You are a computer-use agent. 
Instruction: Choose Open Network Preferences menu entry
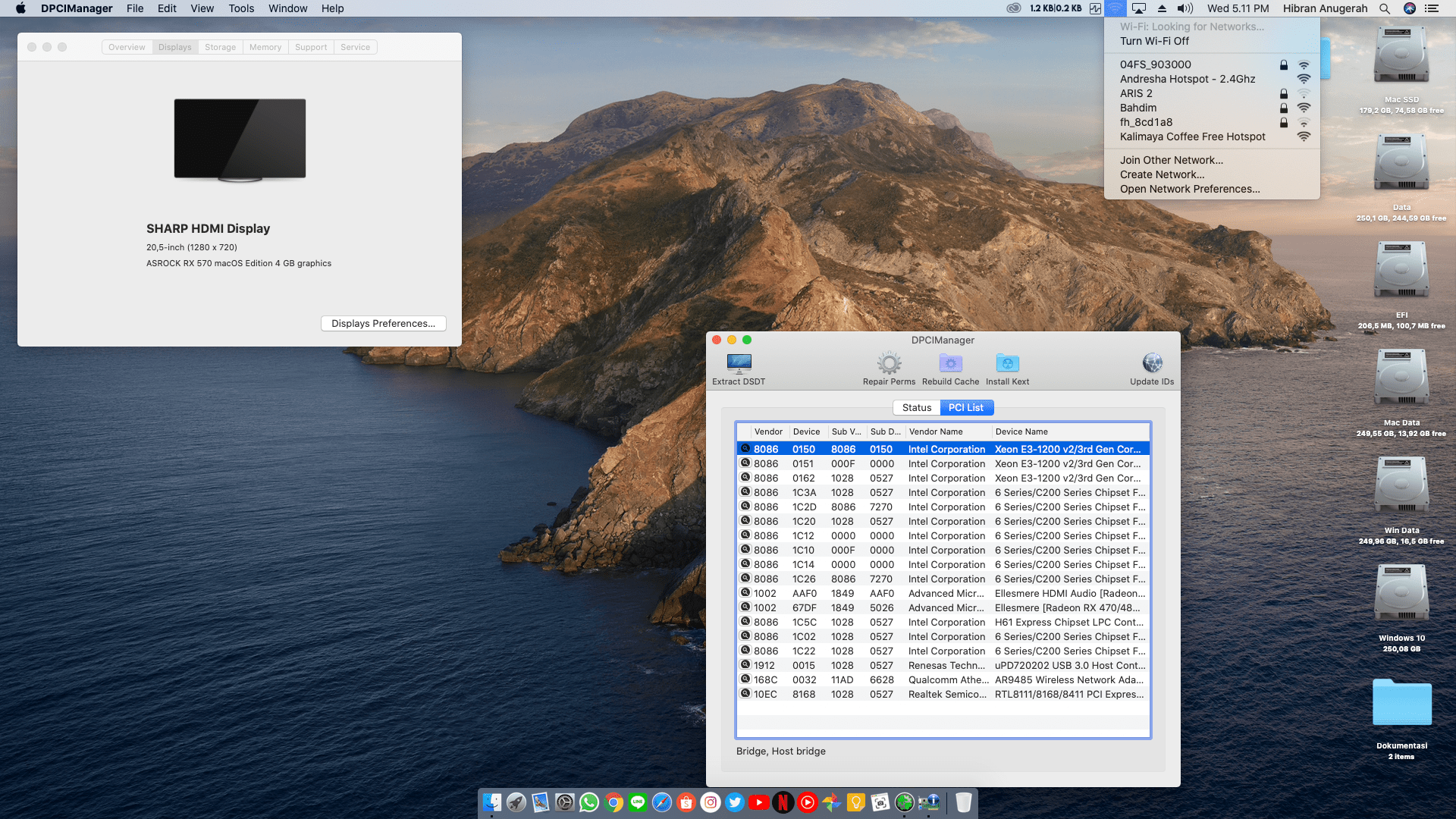pyautogui.click(x=1189, y=189)
